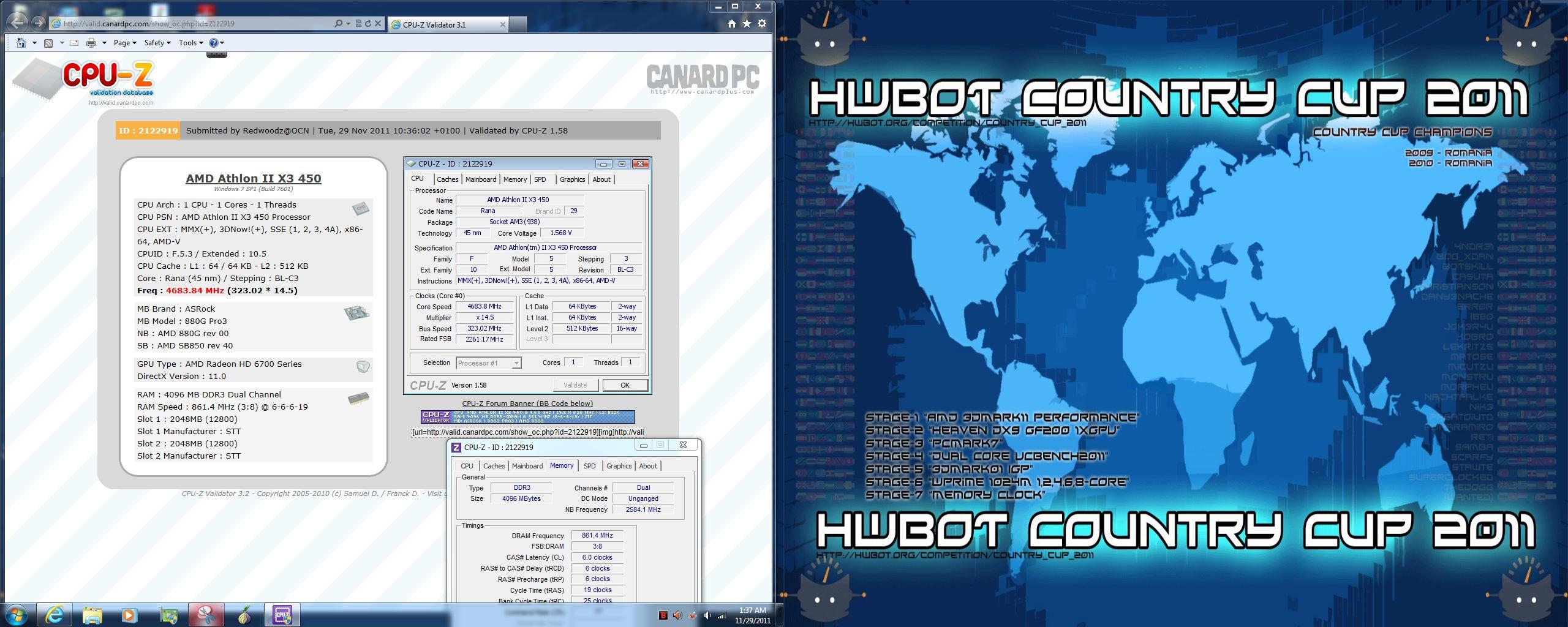
Task: Click the clock showing 1:37 AM
Action: coord(753,610)
